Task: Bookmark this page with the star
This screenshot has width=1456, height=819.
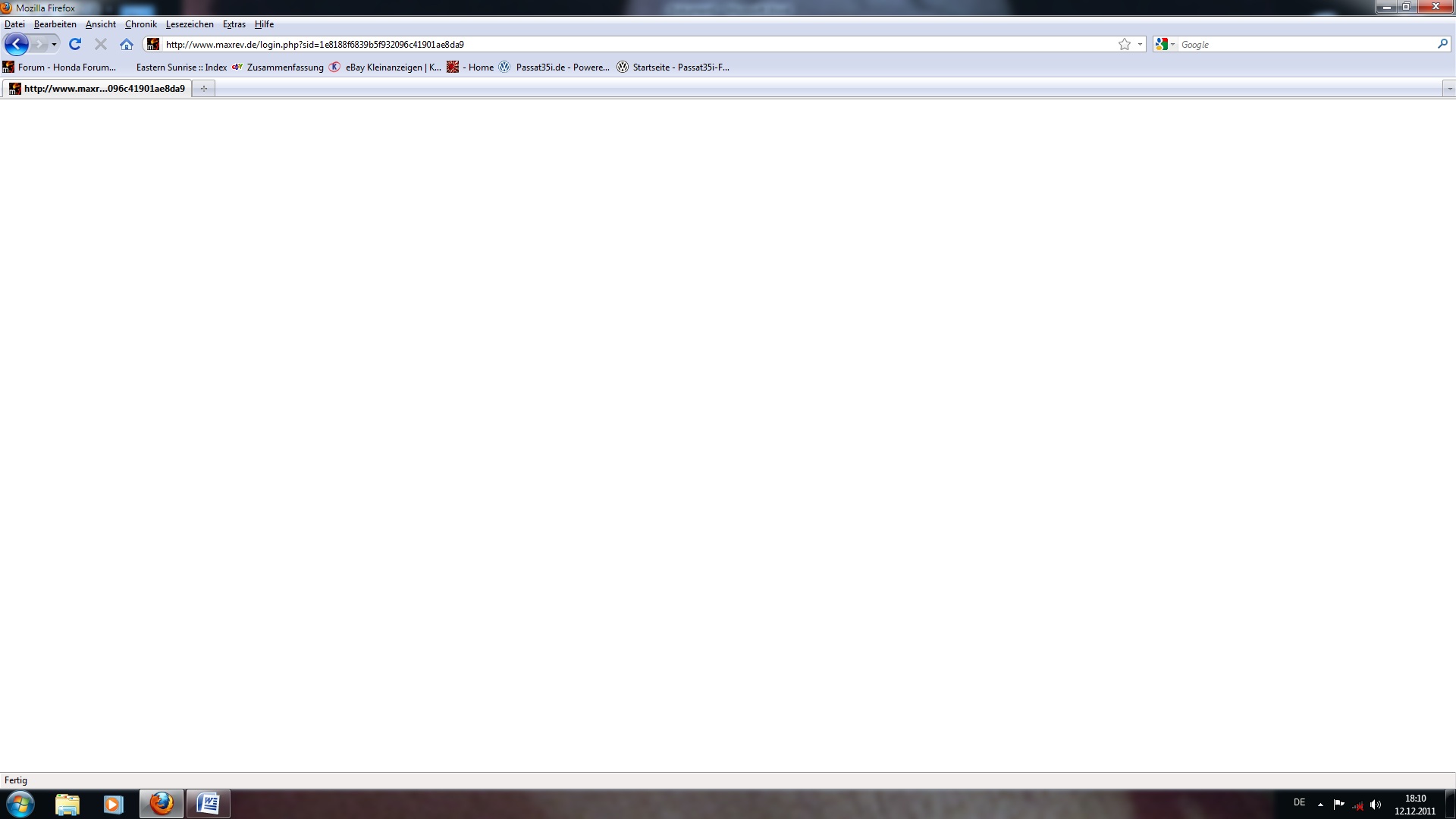Action: click(x=1124, y=44)
